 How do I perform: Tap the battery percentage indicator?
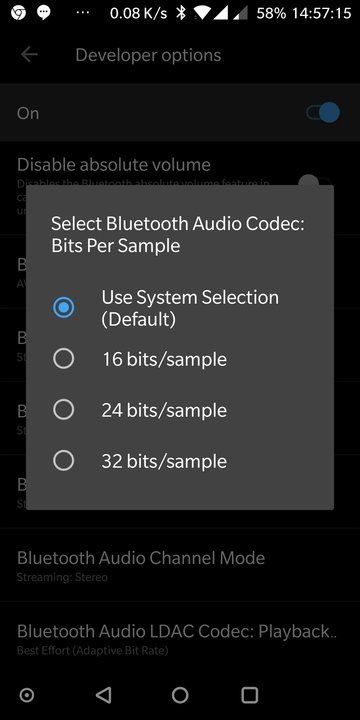point(271,13)
